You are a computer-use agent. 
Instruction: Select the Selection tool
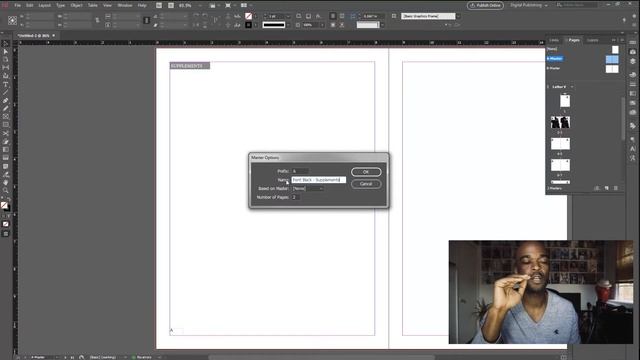click(x=5, y=44)
